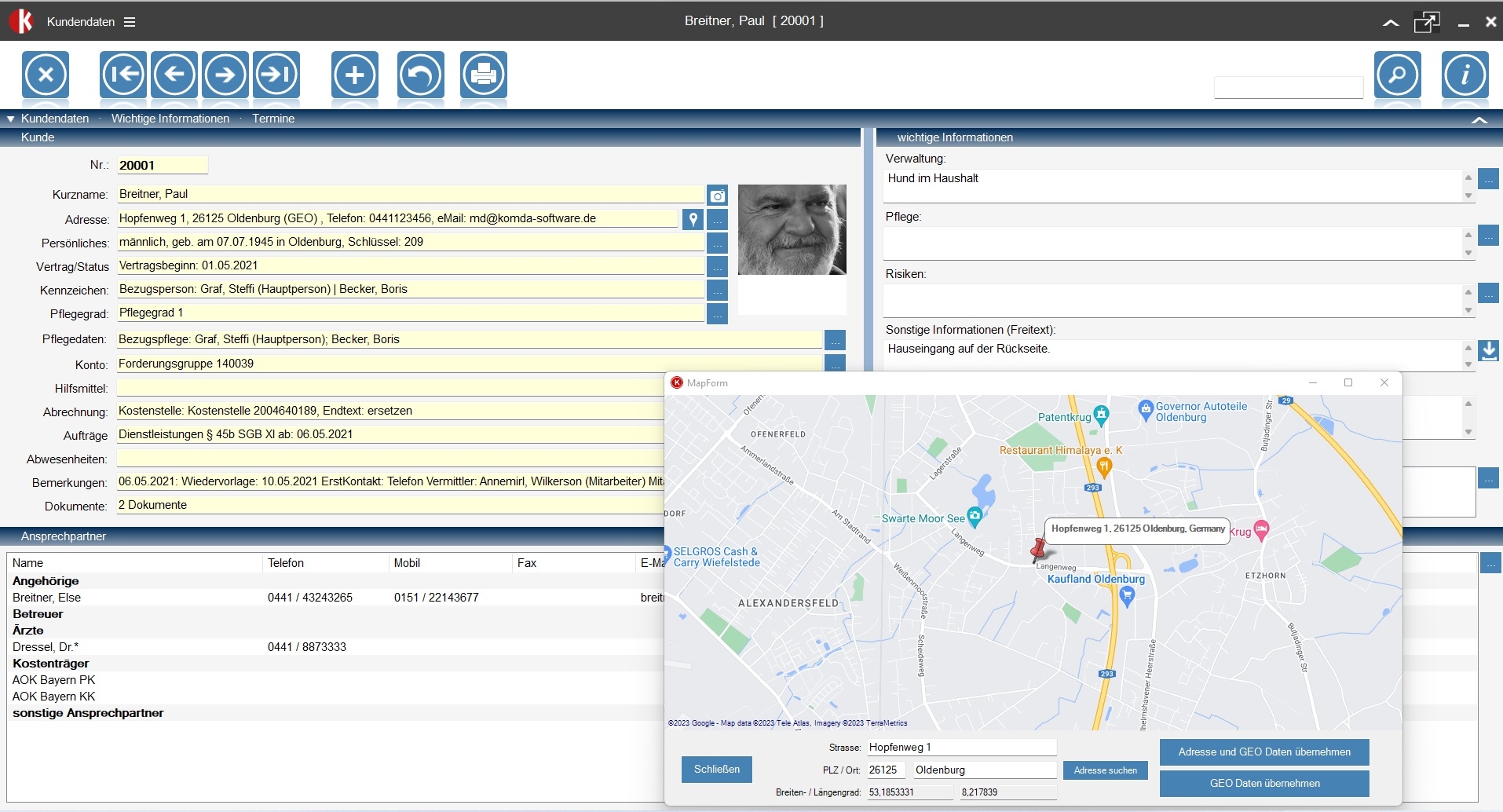Collapse the Kundendaten section triangle
Image resolution: width=1503 pixels, height=812 pixels.
click(11, 119)
